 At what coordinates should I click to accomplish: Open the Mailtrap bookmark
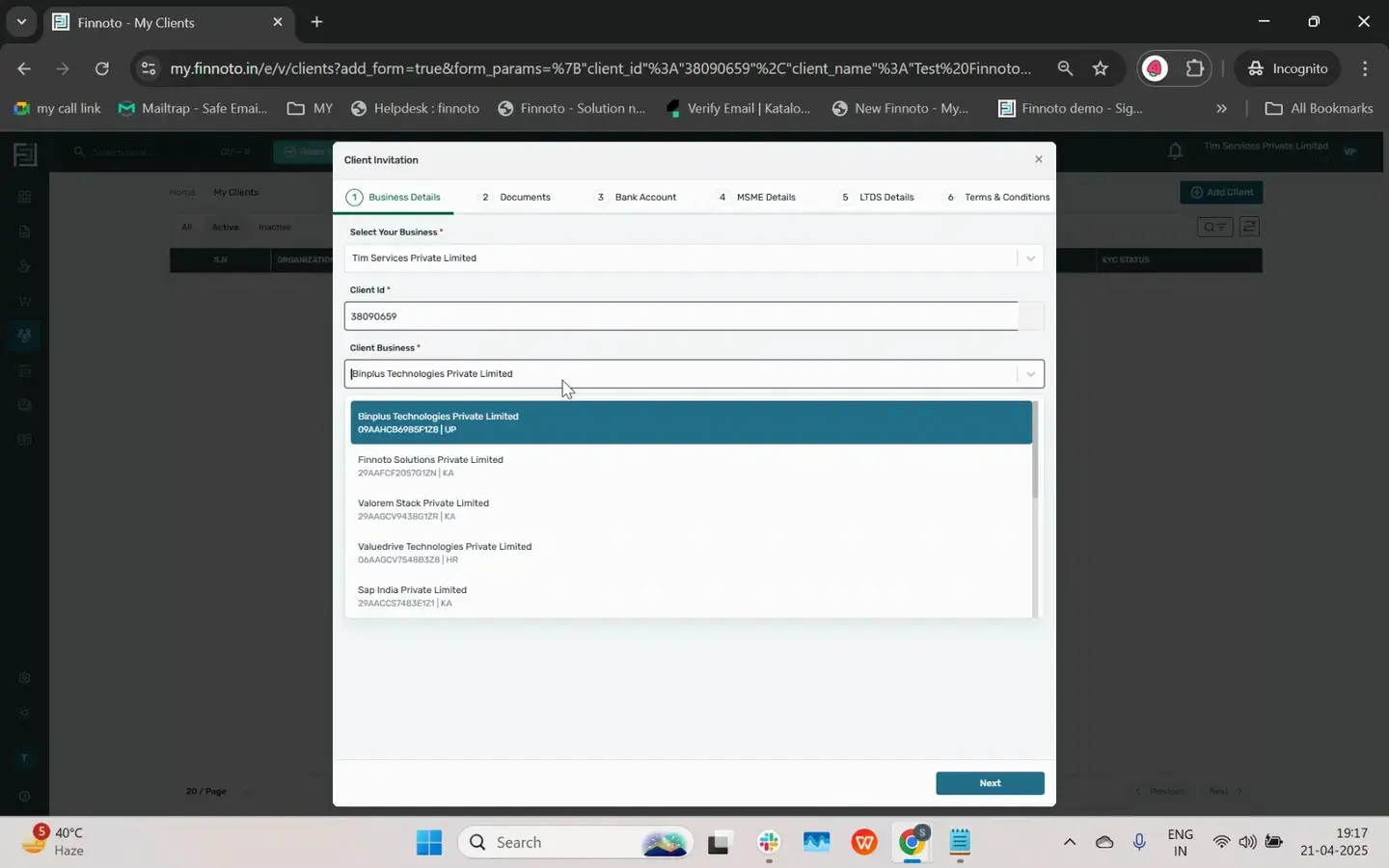pos(193,108)
